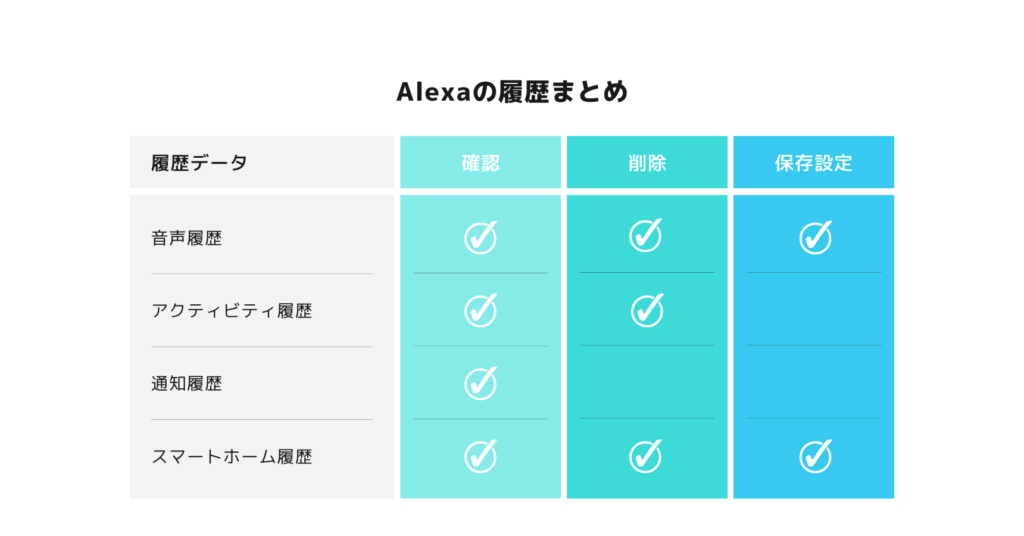Click the 通知履歴 checkmark under 確認

[x=481, y=383]
